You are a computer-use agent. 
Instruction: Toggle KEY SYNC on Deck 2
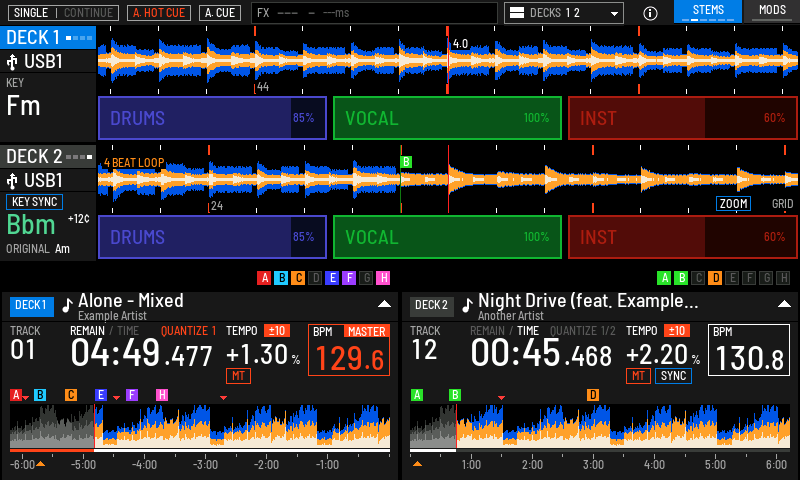click(34, 202)
